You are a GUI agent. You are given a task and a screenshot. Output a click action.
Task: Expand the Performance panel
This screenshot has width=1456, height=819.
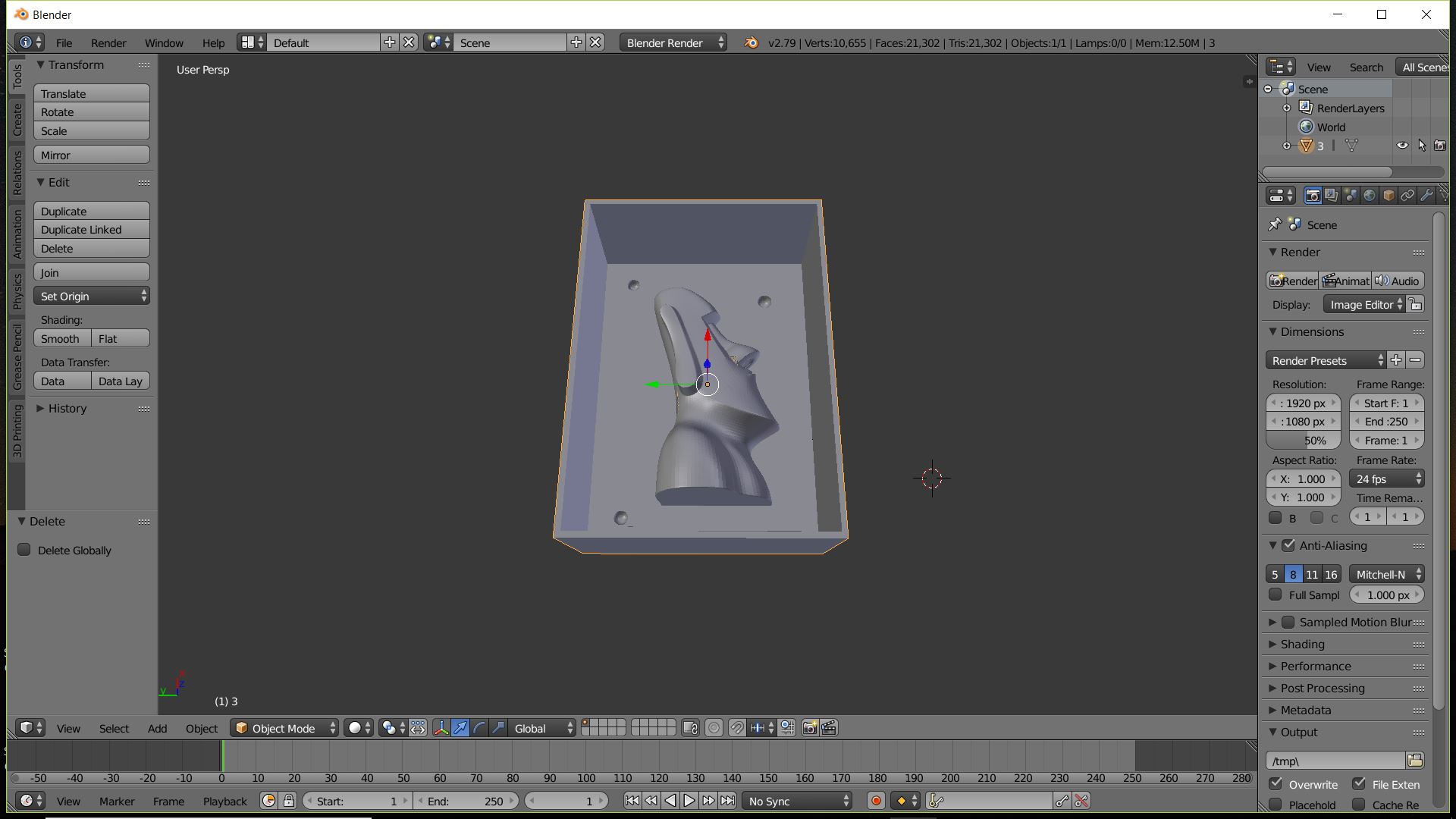[x=1315, y=666]
